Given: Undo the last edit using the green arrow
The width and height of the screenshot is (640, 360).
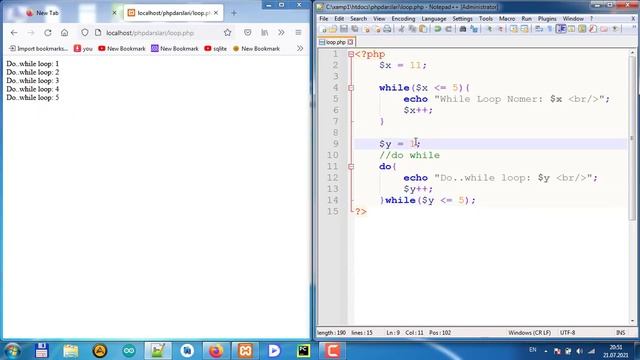Looking at the screenshot, I should click(x=437, y=29).
